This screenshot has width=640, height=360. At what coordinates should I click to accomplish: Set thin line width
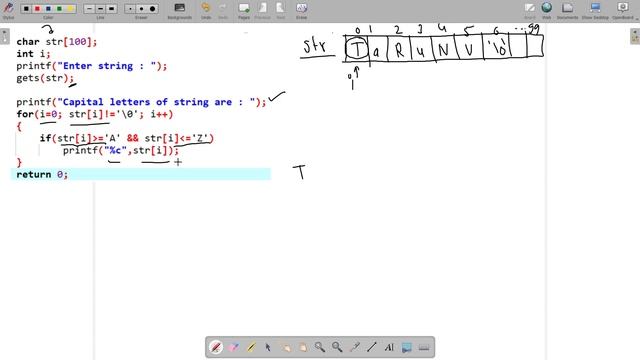[89, 9]
